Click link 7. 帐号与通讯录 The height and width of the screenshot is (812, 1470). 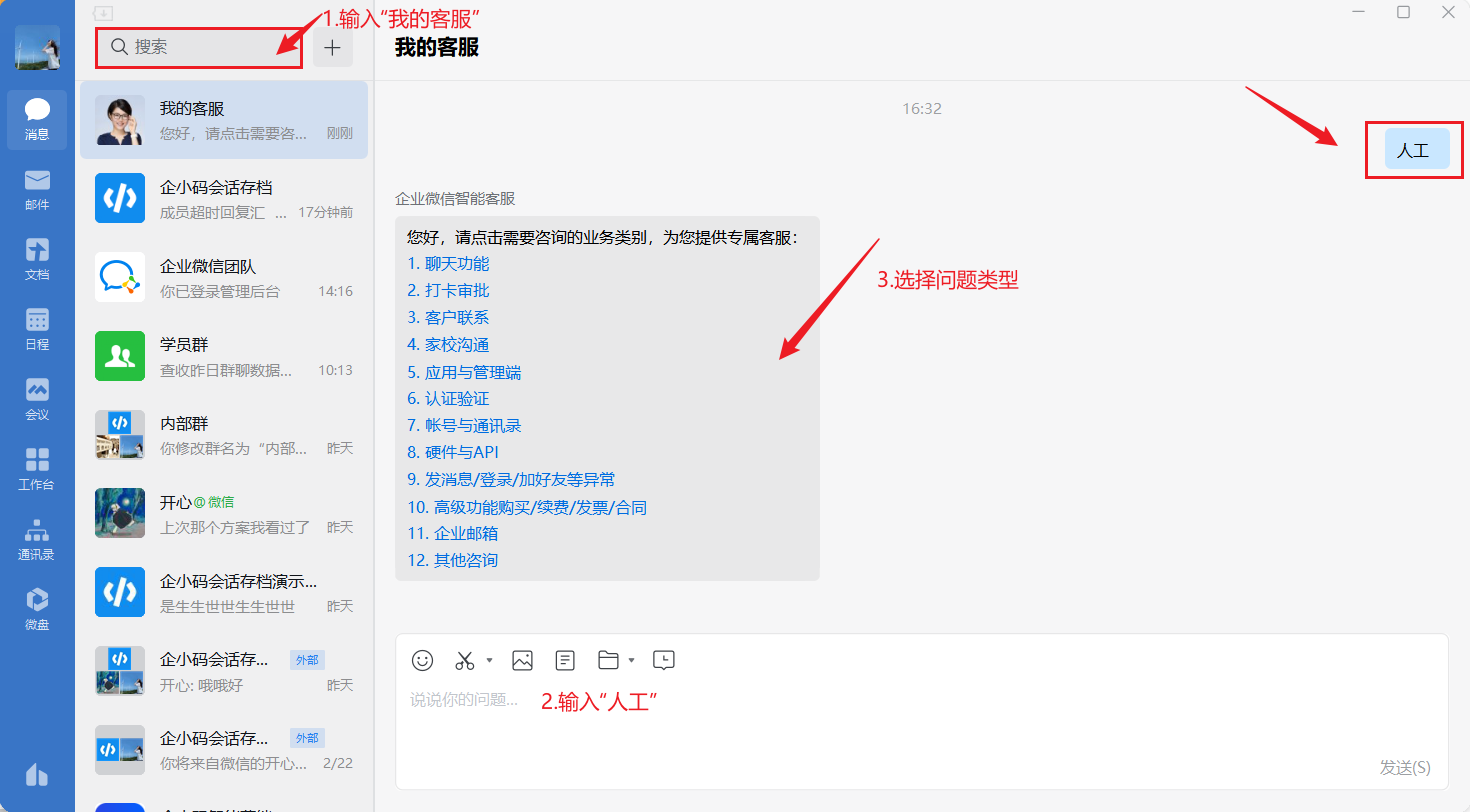464,426
